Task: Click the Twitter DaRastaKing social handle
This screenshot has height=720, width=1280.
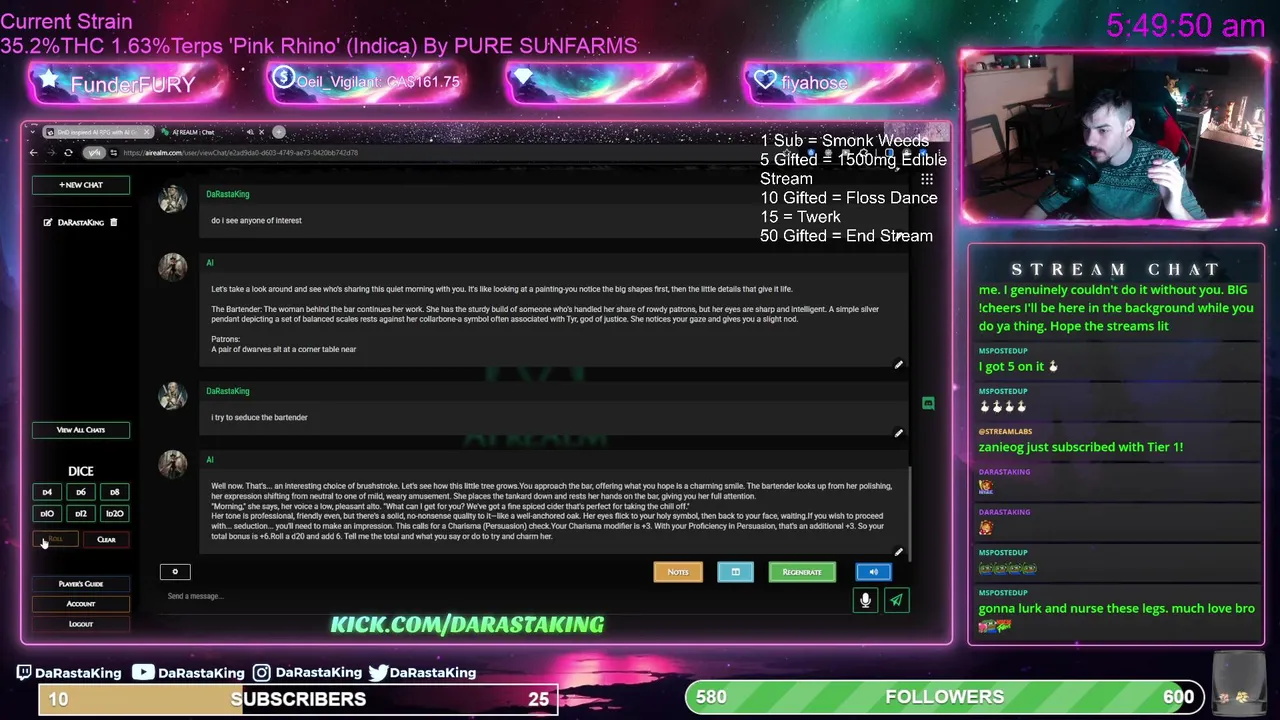Action: click(x=422, y=673)
